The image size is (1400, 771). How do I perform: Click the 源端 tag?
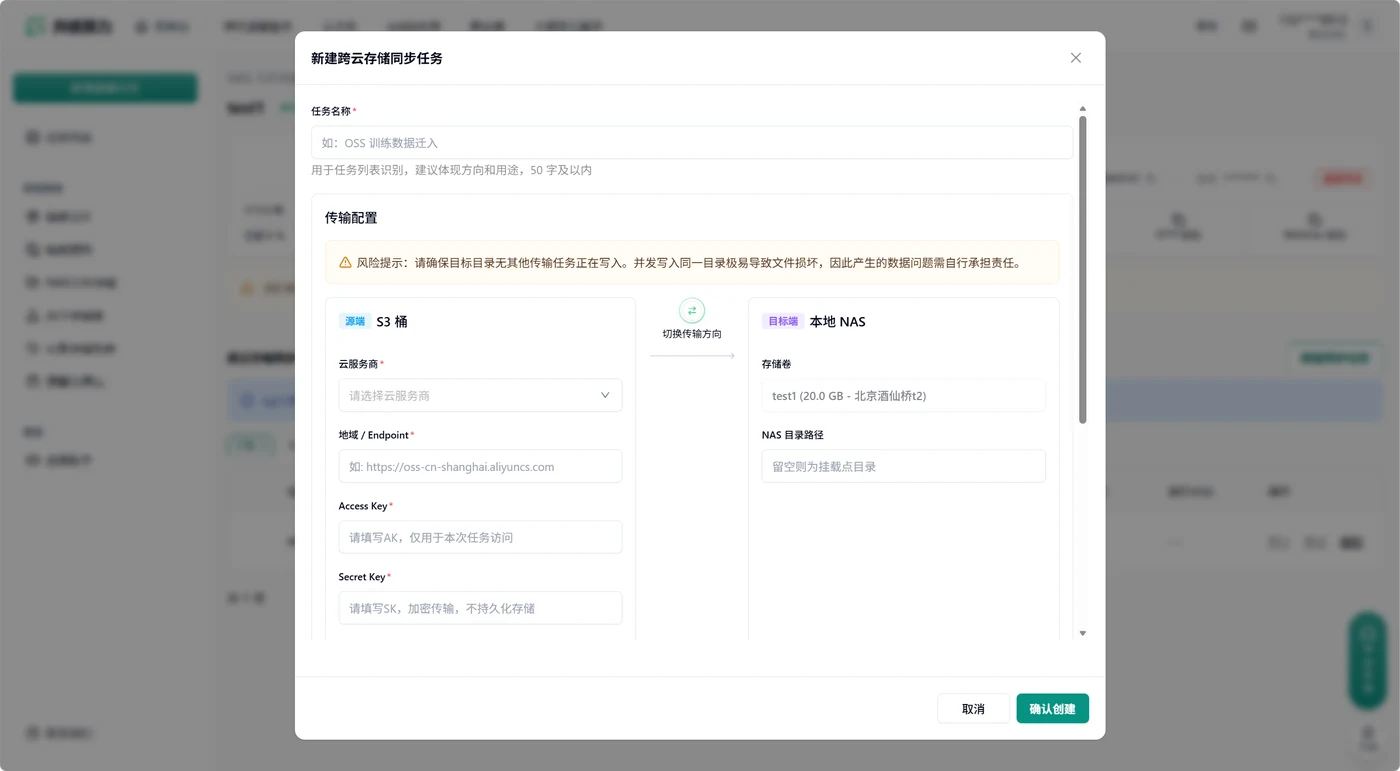(x=355, y=321)
